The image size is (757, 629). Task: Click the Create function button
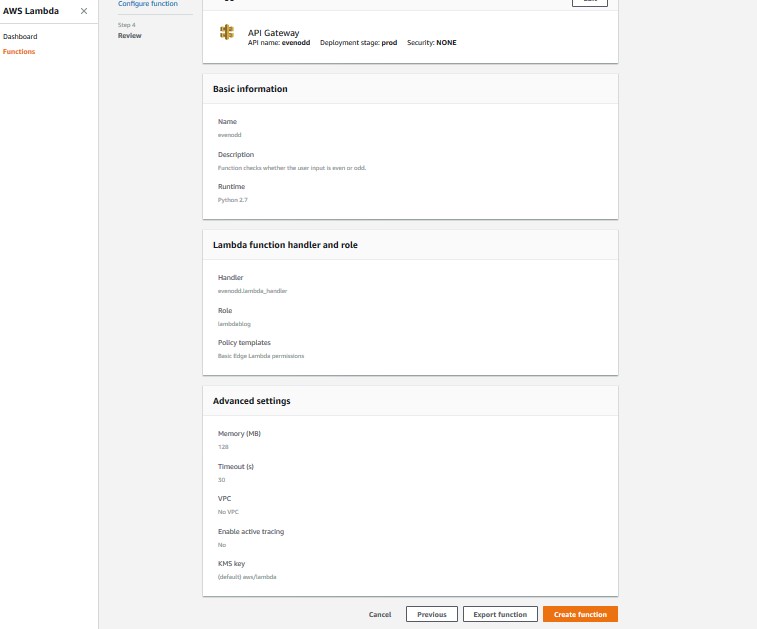(x=580, y=615)
